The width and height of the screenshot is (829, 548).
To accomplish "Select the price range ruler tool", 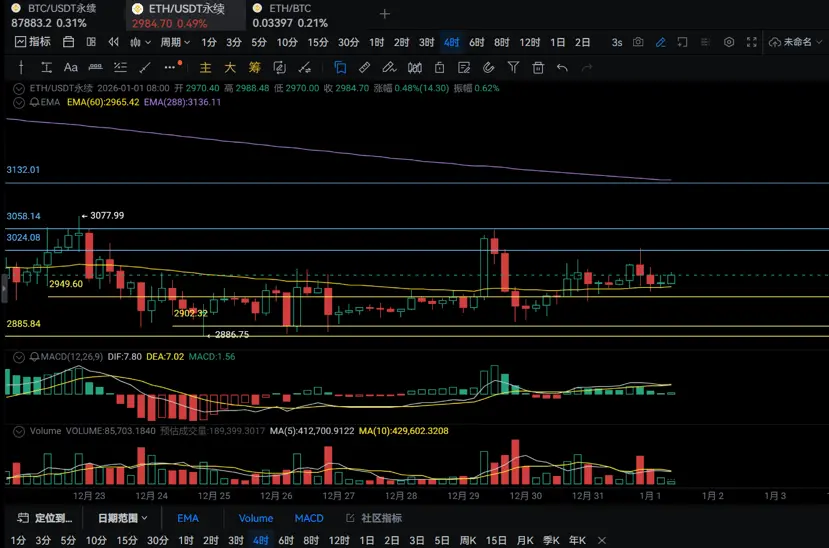I will [x=95, y=67].
